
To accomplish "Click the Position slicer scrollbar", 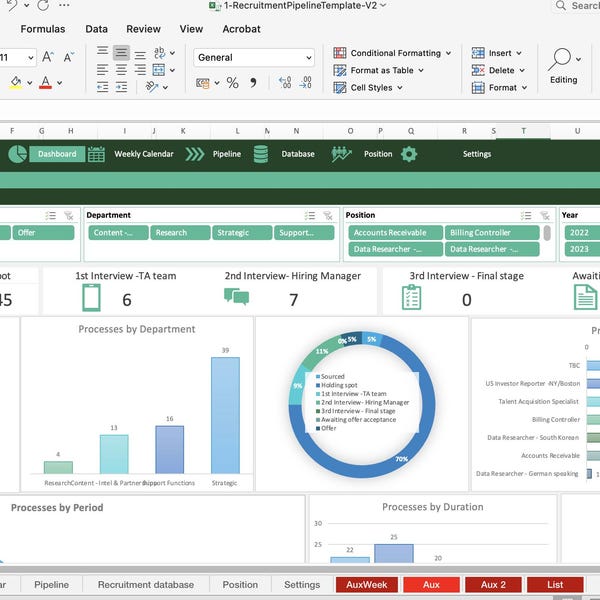I will (x=547, y=233).
